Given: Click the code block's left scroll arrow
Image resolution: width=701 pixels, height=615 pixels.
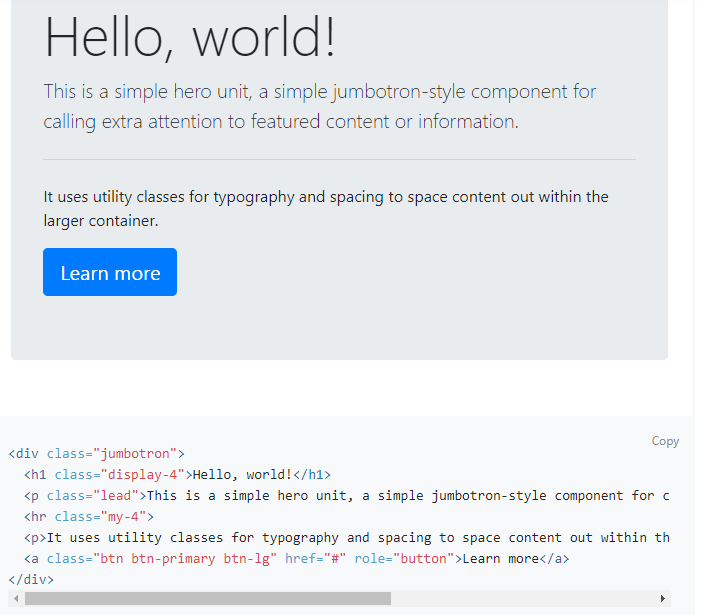Looking at the screenshot, I should [16, 598].
